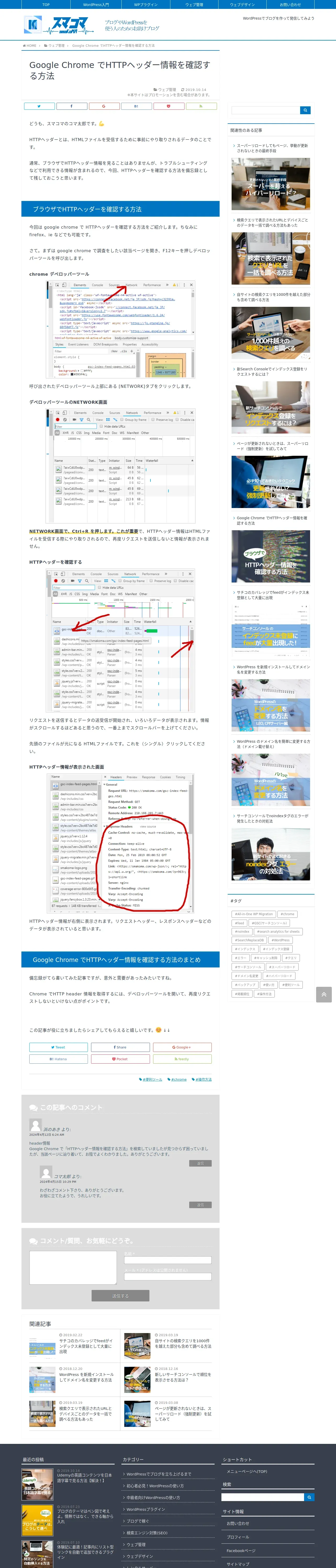
Task: Click the HOME breadcrumb icon link
Action: coord(30,46)
